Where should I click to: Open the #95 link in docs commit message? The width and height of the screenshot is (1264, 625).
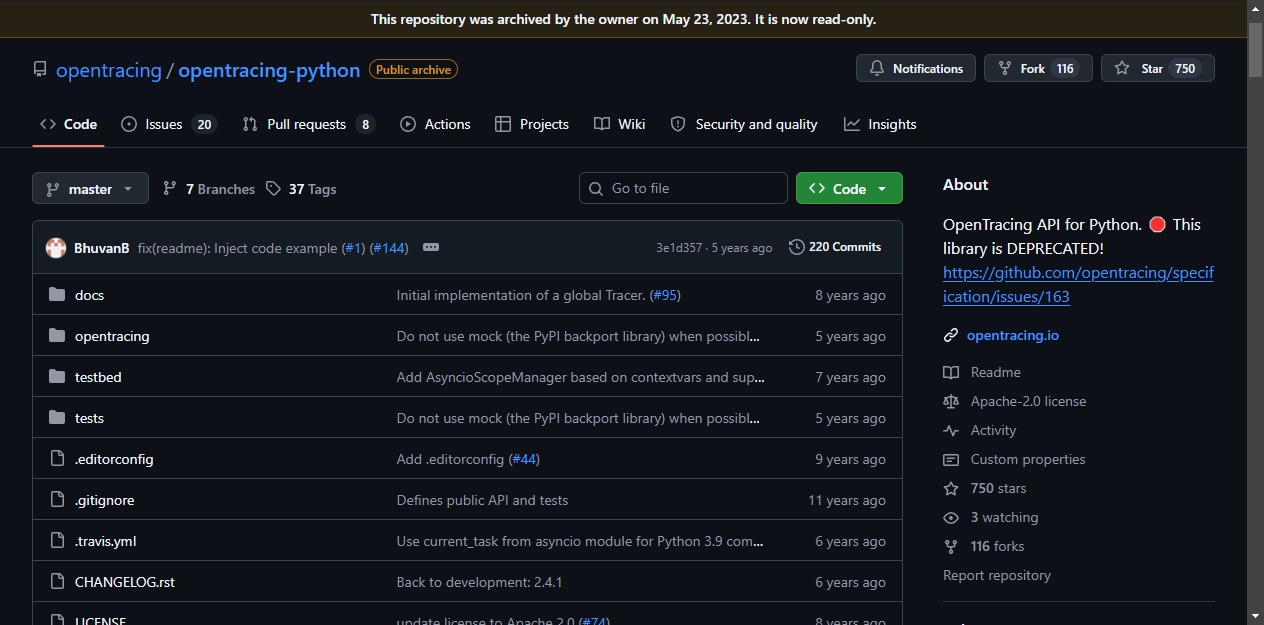(665, 295)
